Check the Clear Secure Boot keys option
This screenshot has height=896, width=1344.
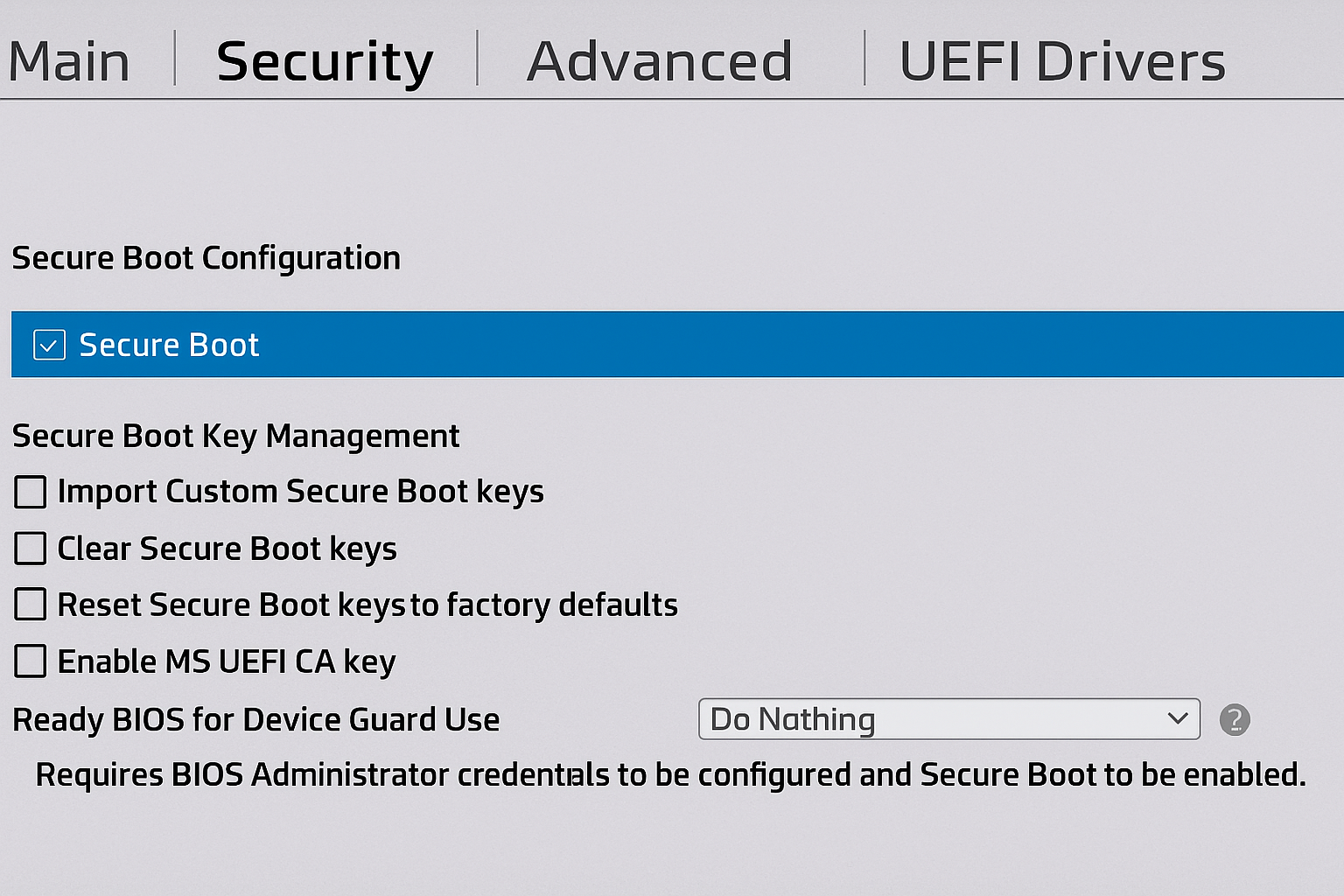pos(30,549)
